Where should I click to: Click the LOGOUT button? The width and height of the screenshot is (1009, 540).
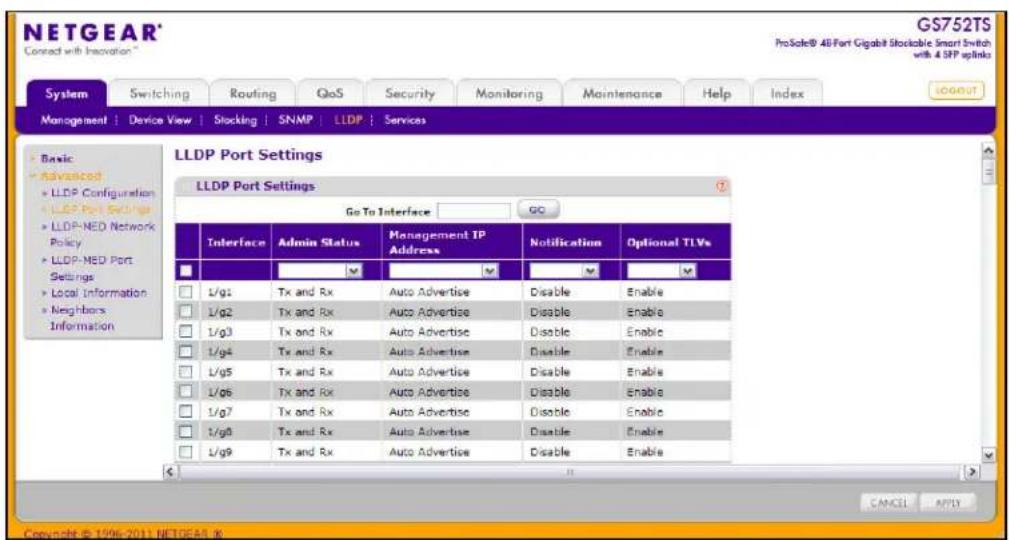pyautogui.click(x=956, y=91)
